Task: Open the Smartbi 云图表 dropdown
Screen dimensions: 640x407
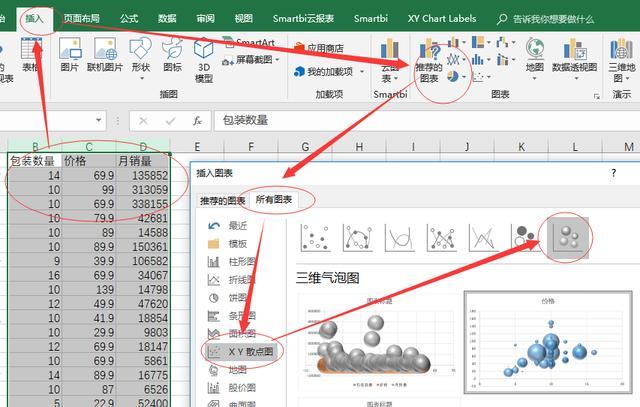Action: point(390,60)
